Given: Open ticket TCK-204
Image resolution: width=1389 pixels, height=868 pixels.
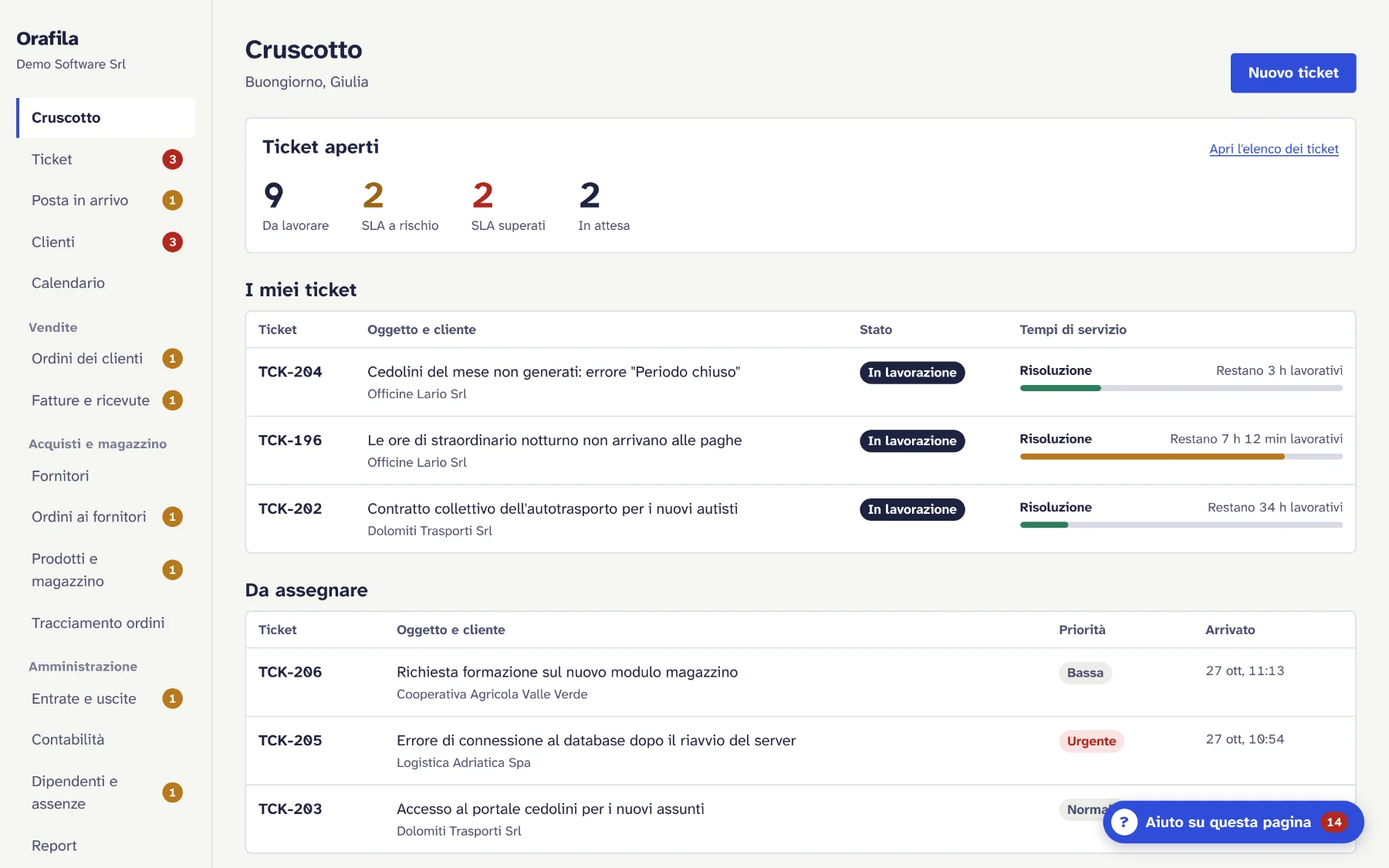Looking at the screenshot, I should point(290,372).
